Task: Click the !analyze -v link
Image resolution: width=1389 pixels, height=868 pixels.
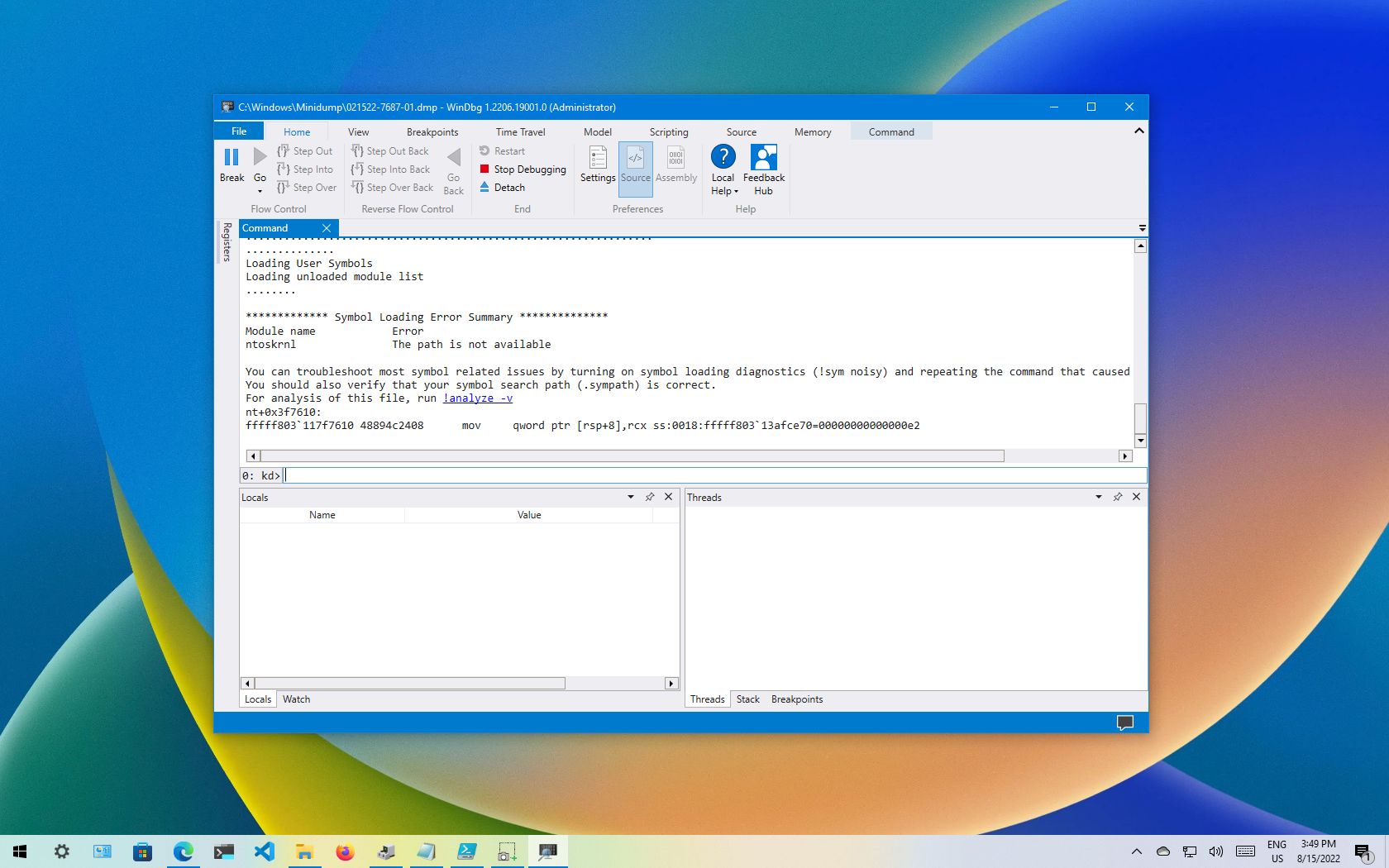Action: [478, 398]
